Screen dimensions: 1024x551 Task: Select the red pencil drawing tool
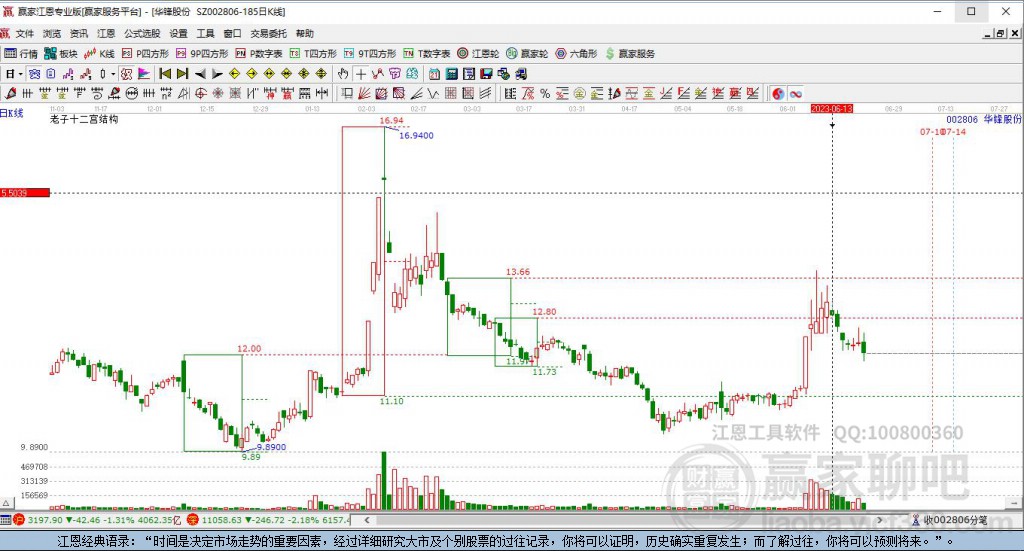pyautogui.click(x=9, y=93)
